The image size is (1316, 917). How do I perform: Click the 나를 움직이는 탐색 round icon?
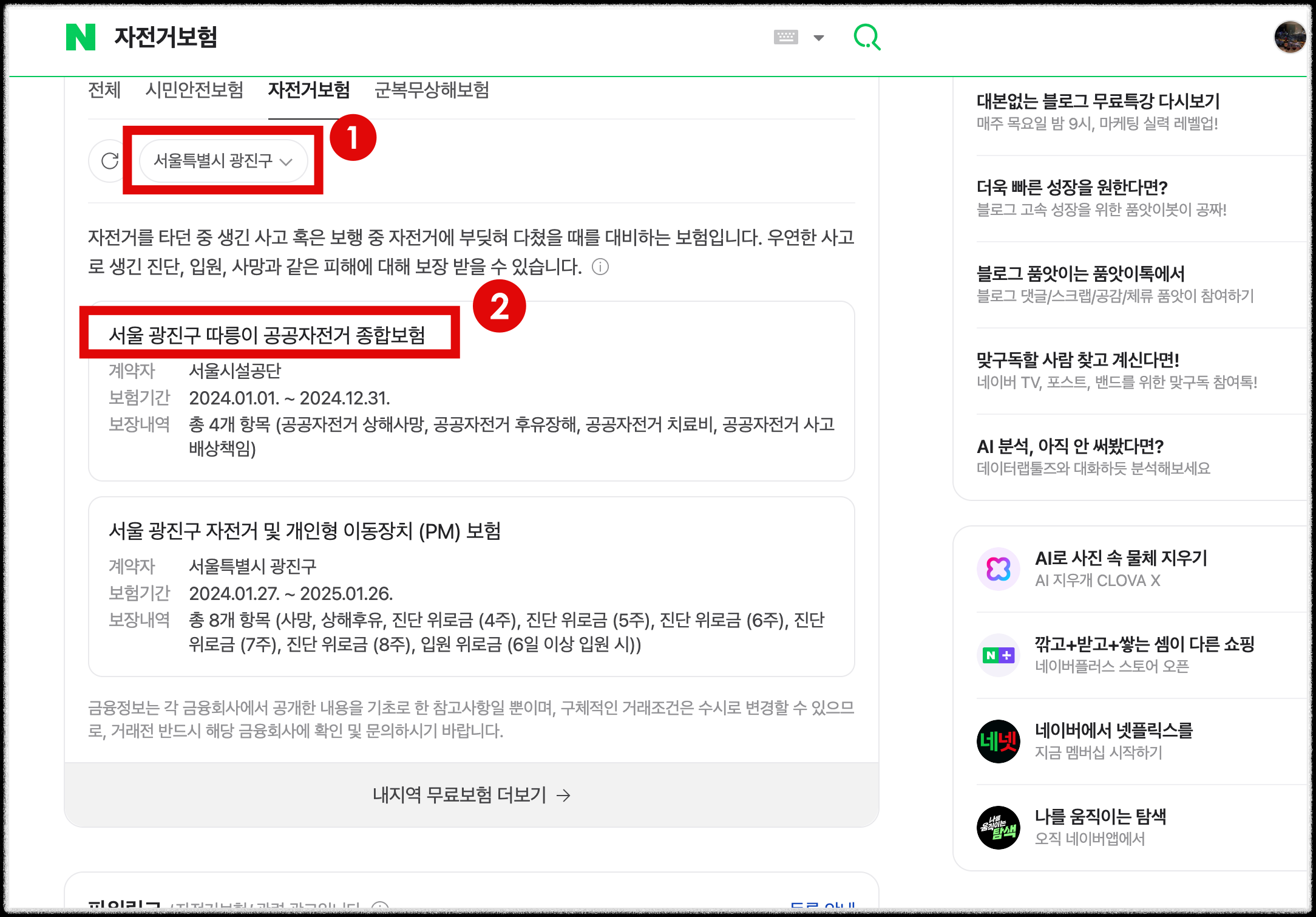999,828
